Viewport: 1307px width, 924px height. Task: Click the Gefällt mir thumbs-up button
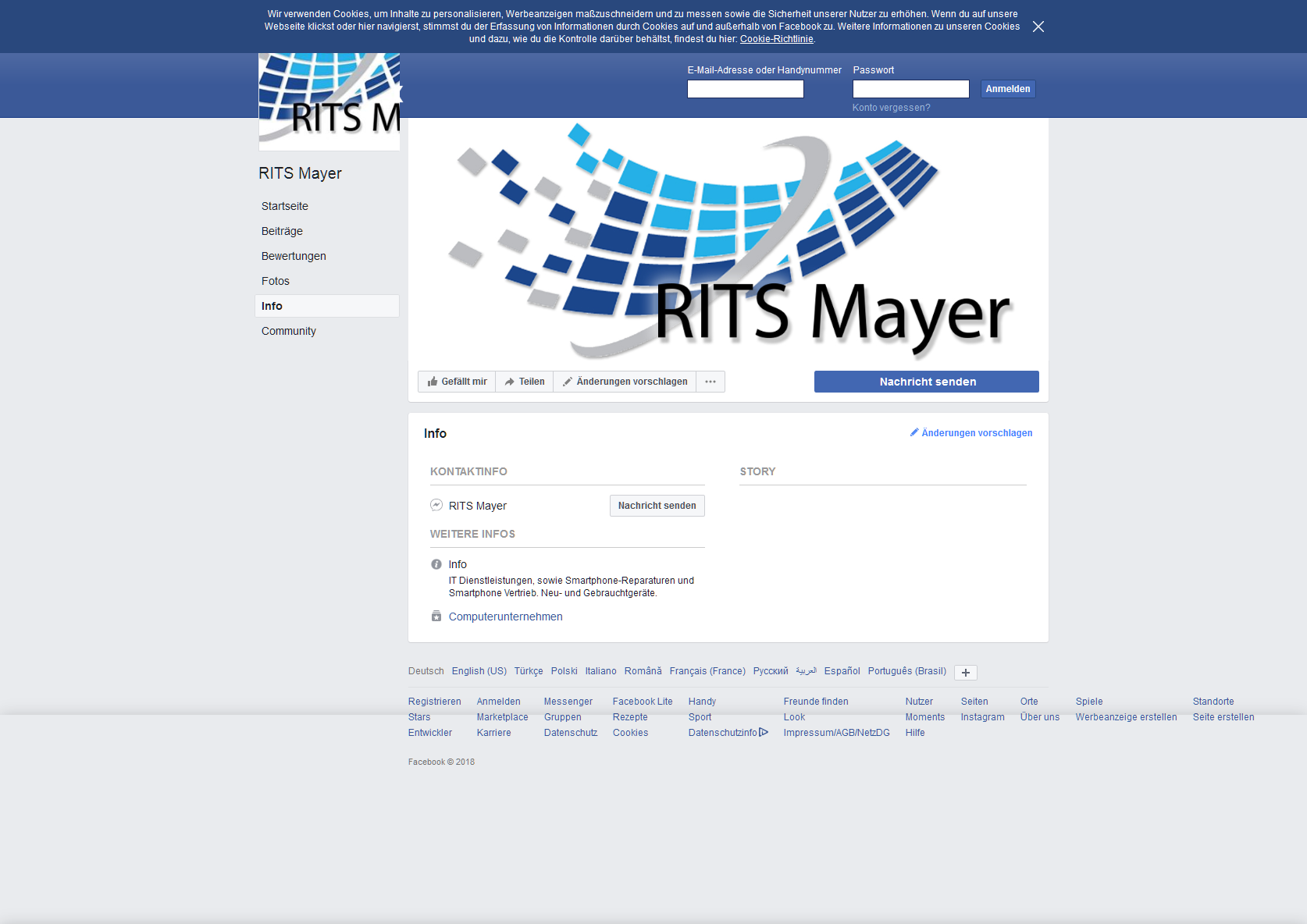point(457,382)
